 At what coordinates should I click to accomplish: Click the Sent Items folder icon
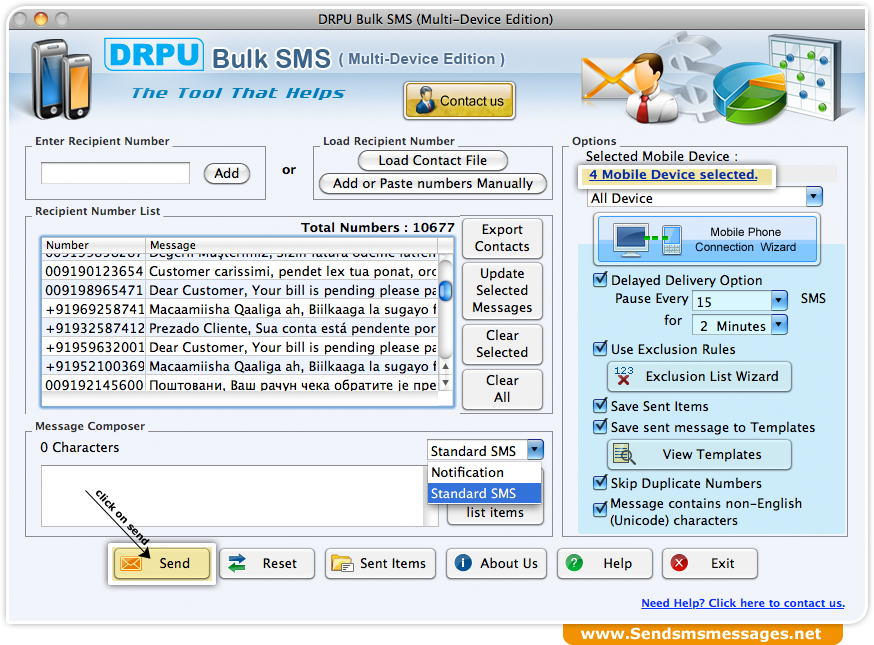pyautogui.click(x=342, y=564)
